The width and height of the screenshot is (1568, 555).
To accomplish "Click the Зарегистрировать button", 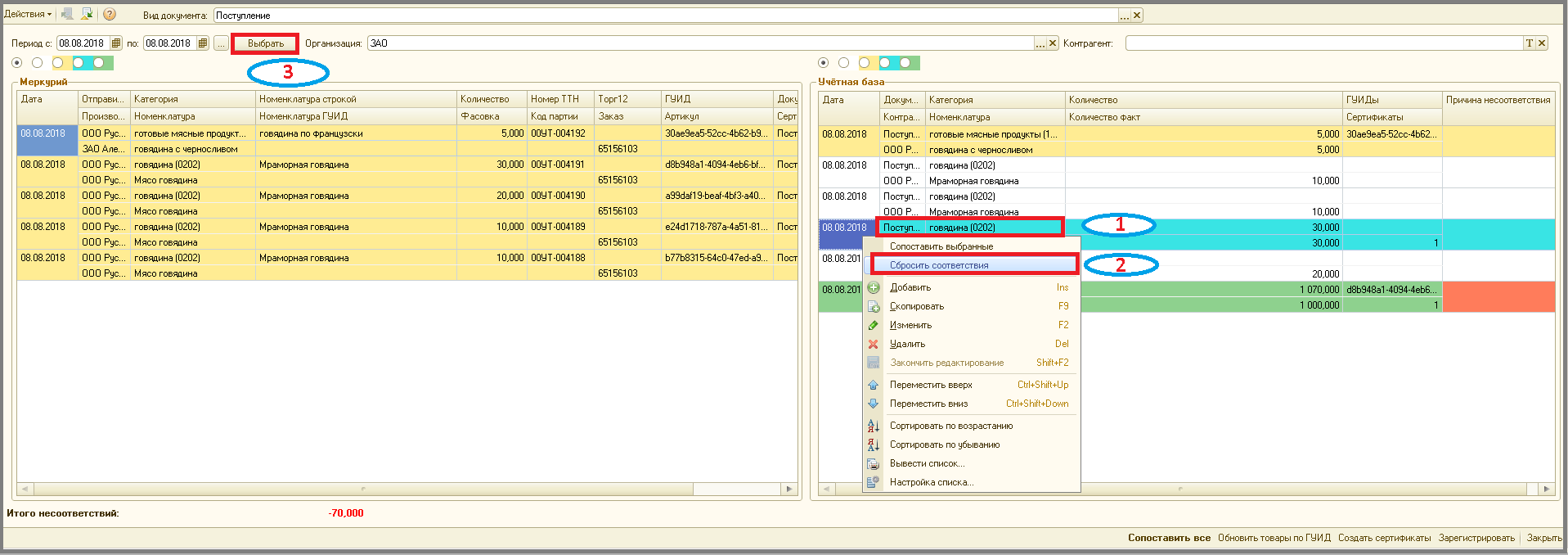I will (x=1476, y=538).
